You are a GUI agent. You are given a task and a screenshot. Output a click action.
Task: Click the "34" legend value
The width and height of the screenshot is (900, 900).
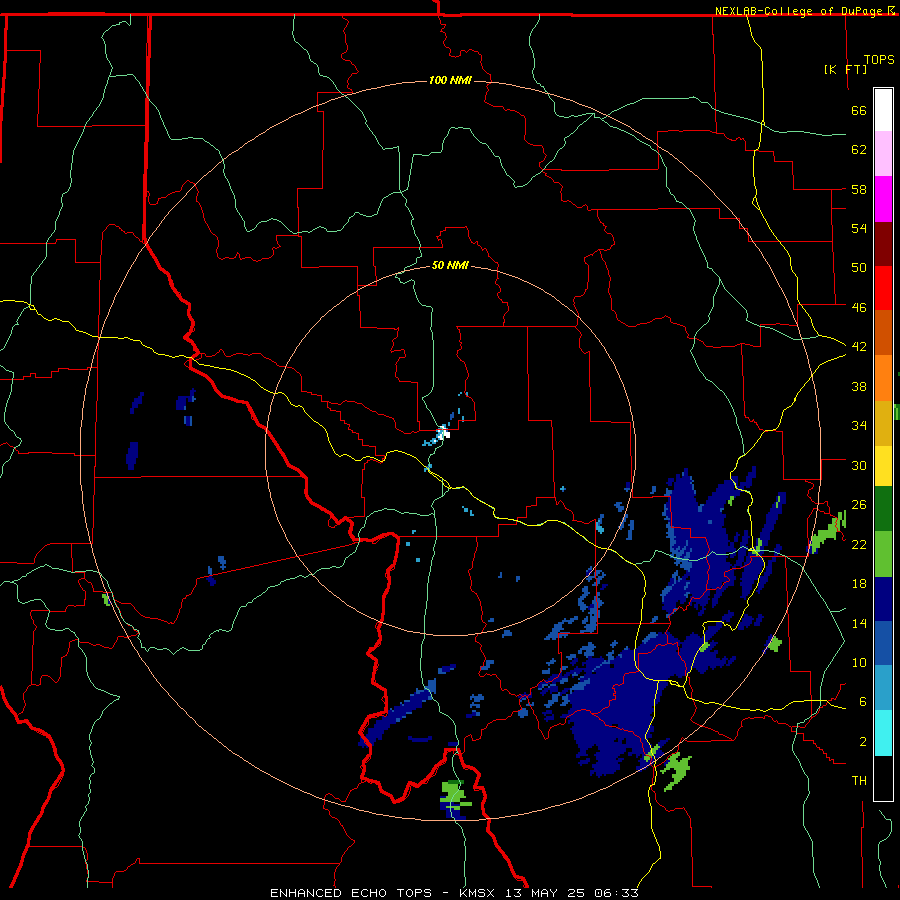point(859,426)
